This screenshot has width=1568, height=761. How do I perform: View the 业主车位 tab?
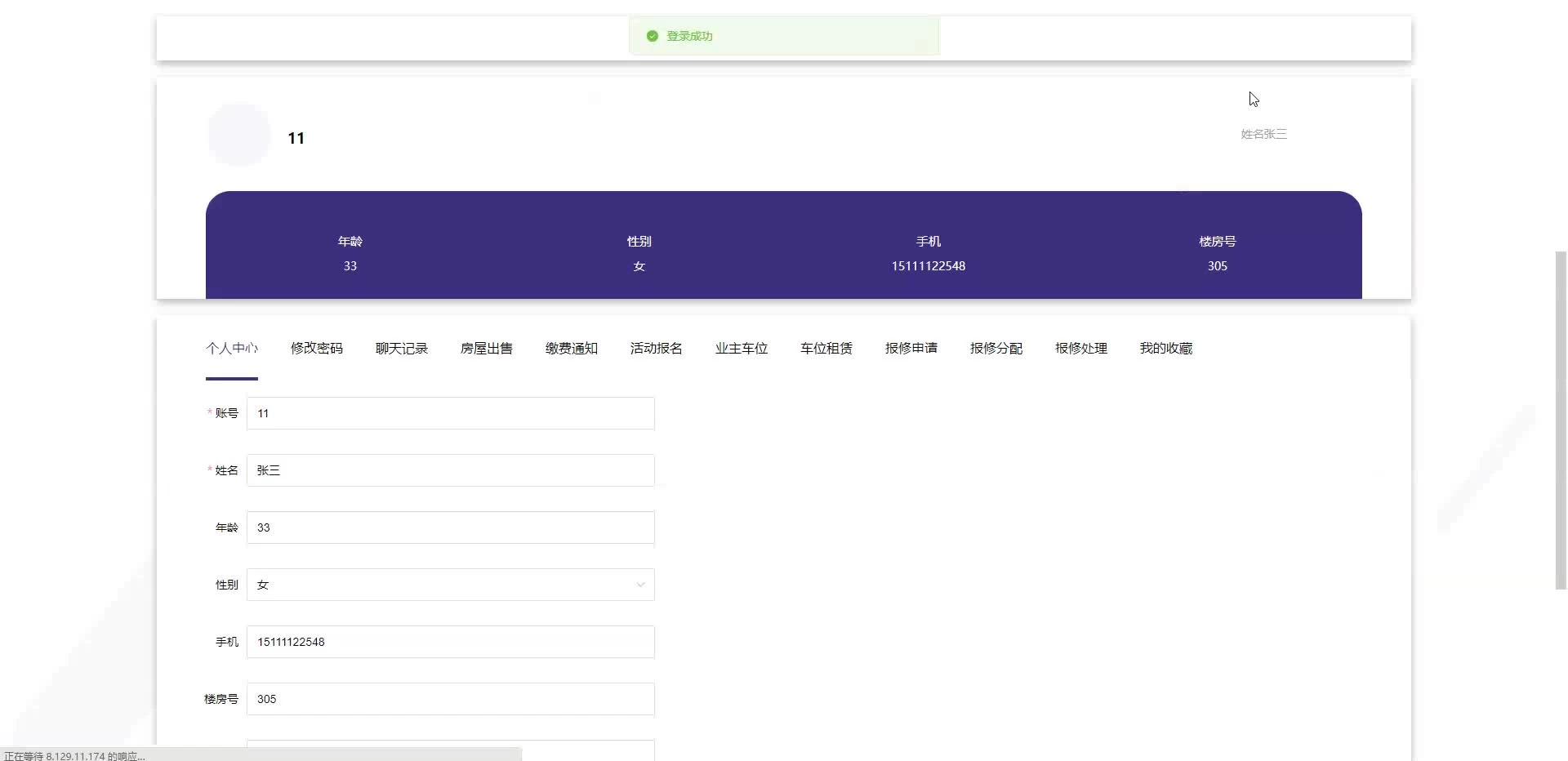pos(742,349)
